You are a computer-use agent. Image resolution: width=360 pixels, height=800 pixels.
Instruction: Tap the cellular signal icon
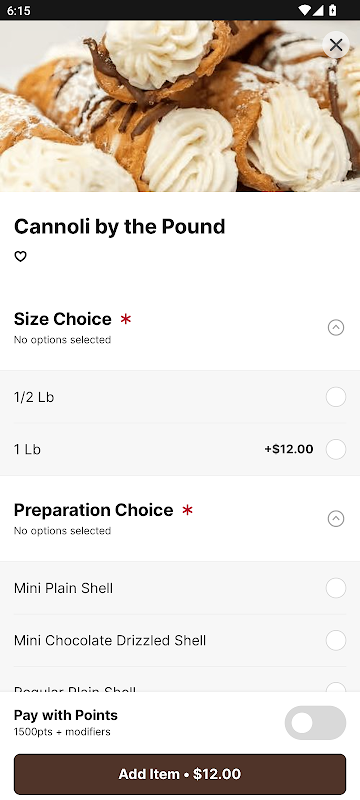point(318,10)
